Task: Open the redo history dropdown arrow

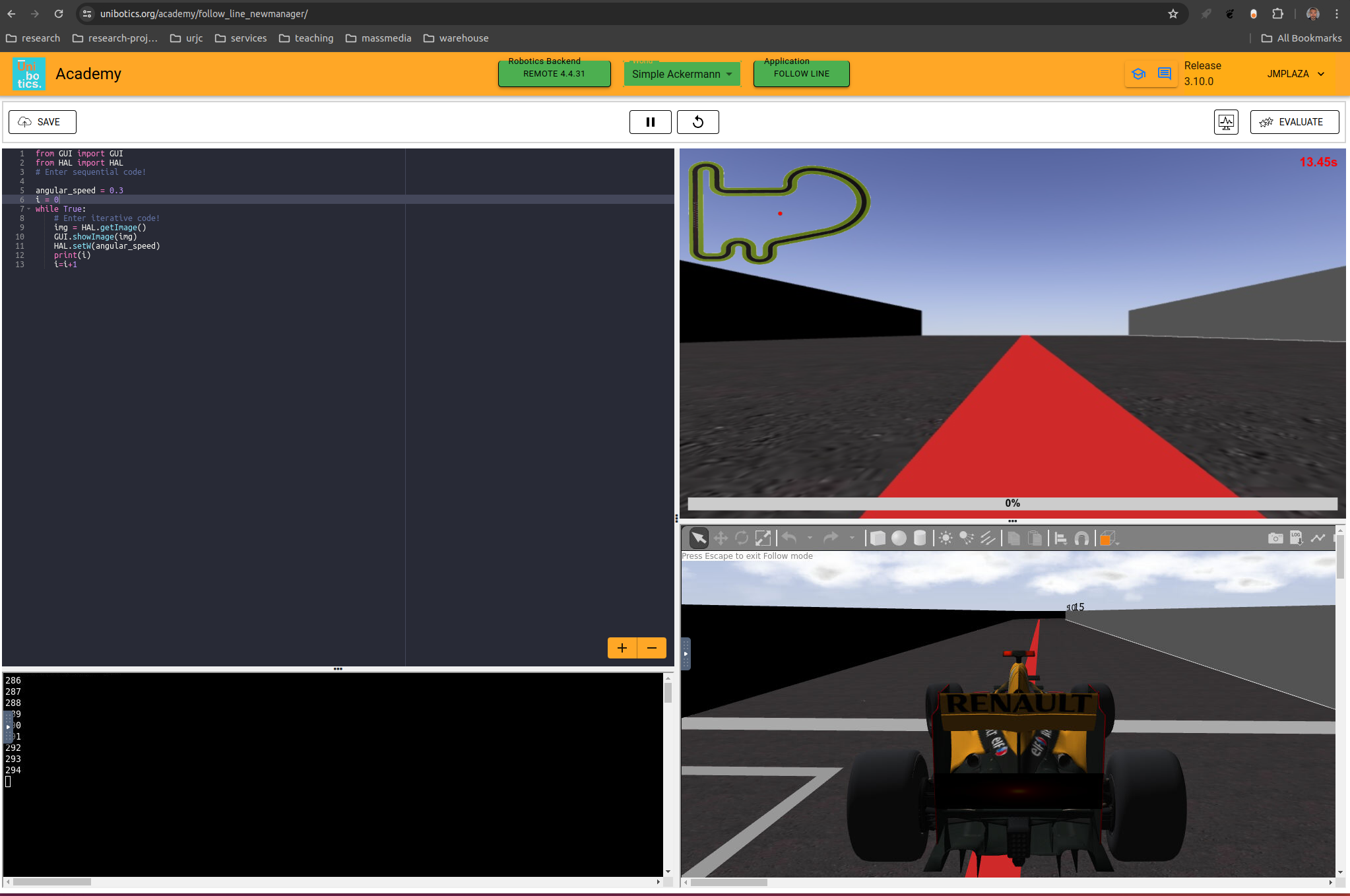Action: tap(852, 538)
